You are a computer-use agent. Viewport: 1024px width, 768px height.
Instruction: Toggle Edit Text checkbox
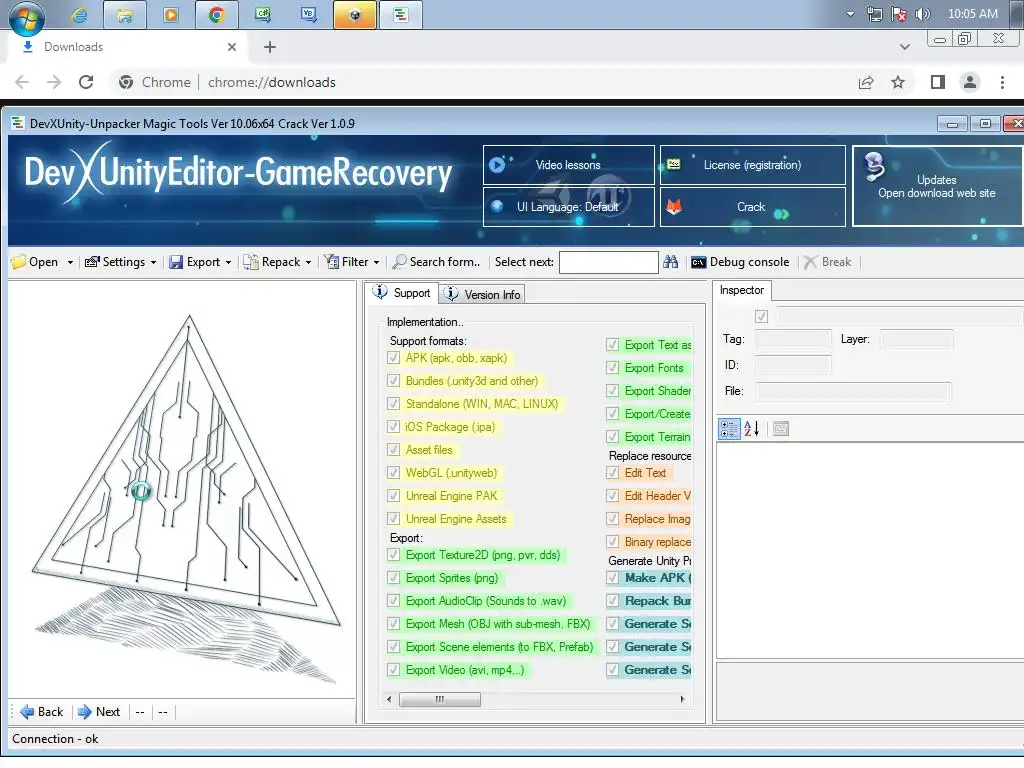point(612,473)
